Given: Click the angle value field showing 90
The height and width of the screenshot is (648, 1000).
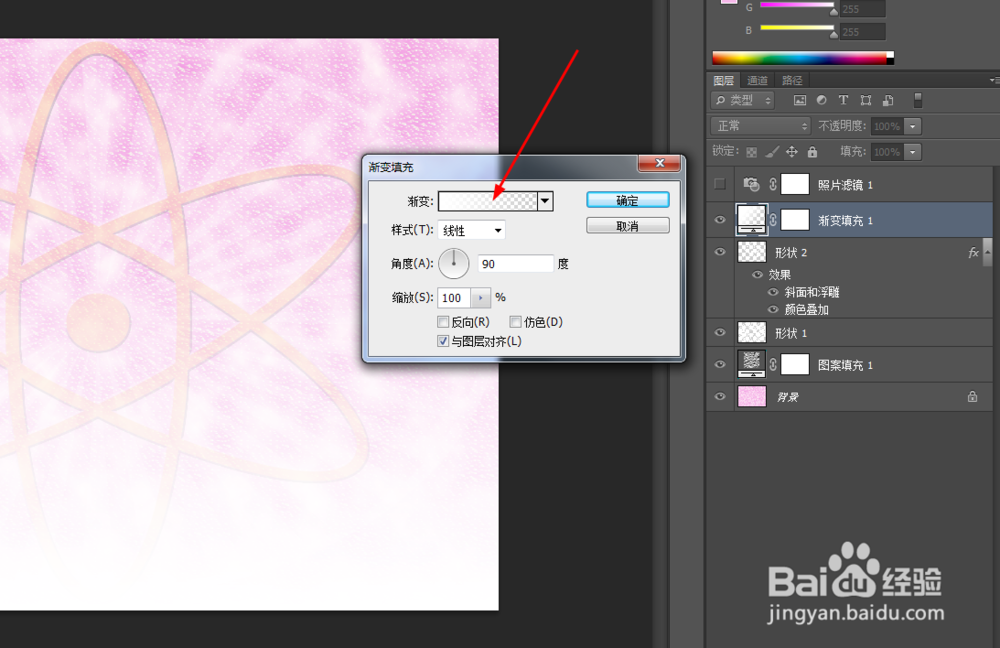Looking at the screenshot, I should [515, 263].
